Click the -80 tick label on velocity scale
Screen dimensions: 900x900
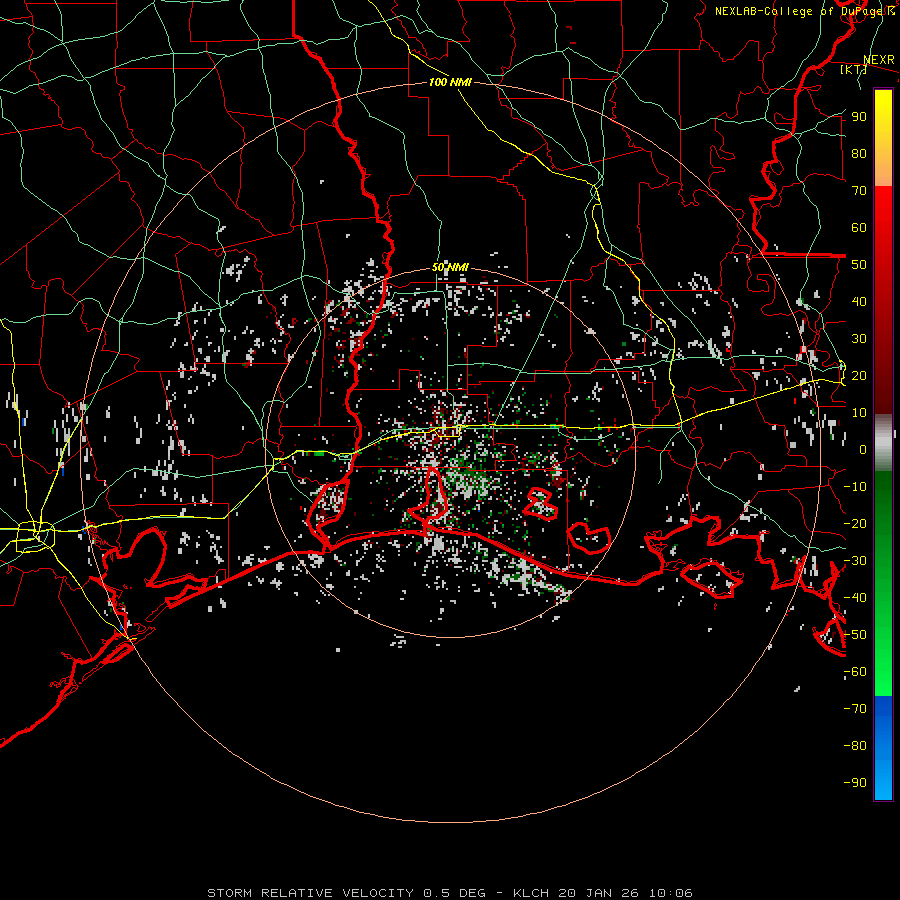[x=855, y=746]
